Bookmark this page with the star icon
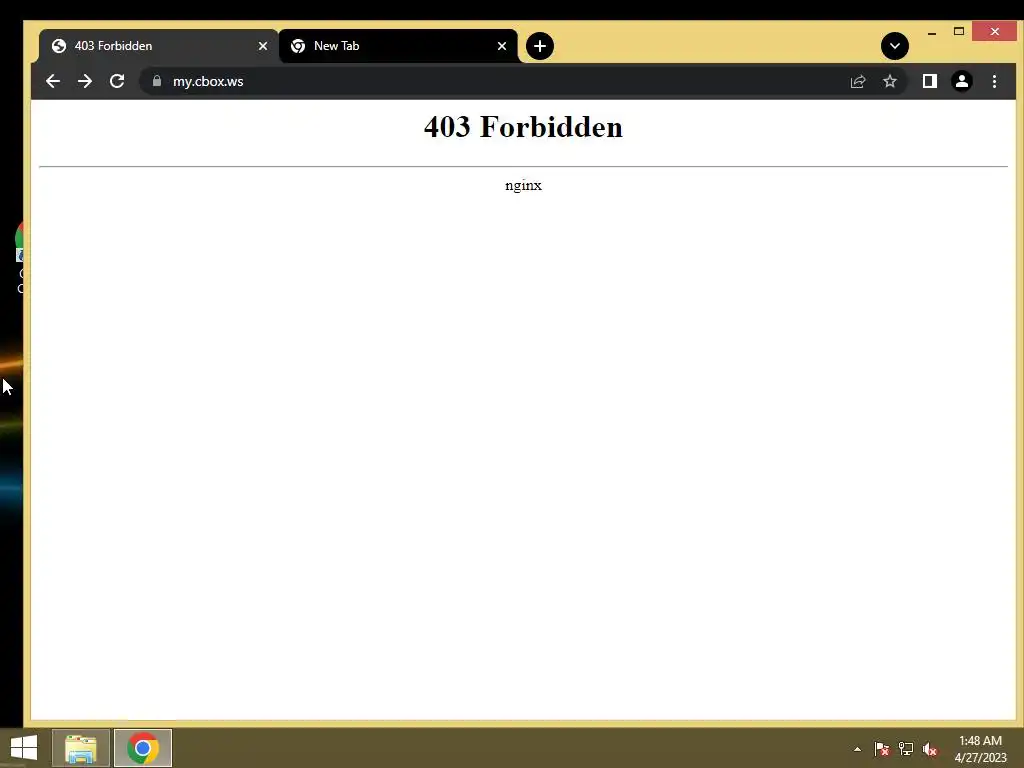The width and height of the screenshot is (1024, 768). pos(889,81)
